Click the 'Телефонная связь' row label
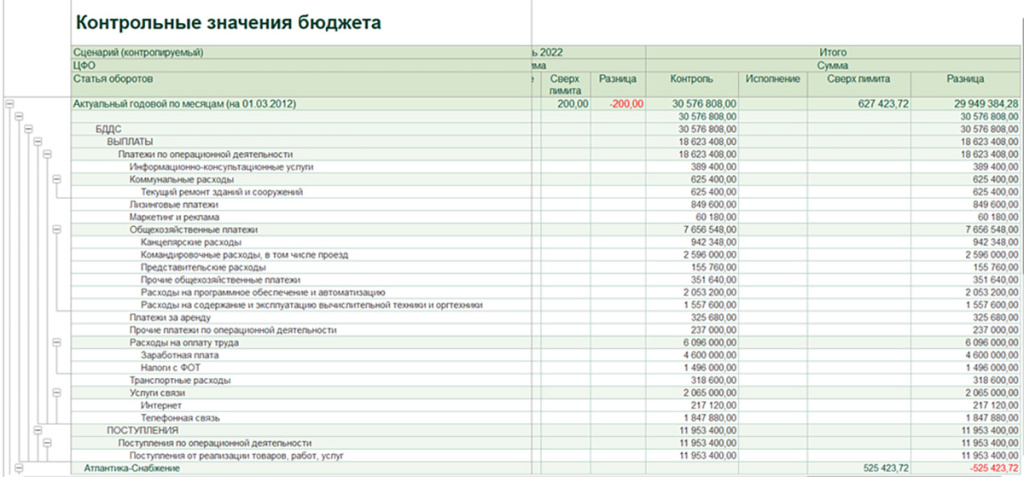The width and height of the screenshot is (1024, 477). [x=180, y=418]
